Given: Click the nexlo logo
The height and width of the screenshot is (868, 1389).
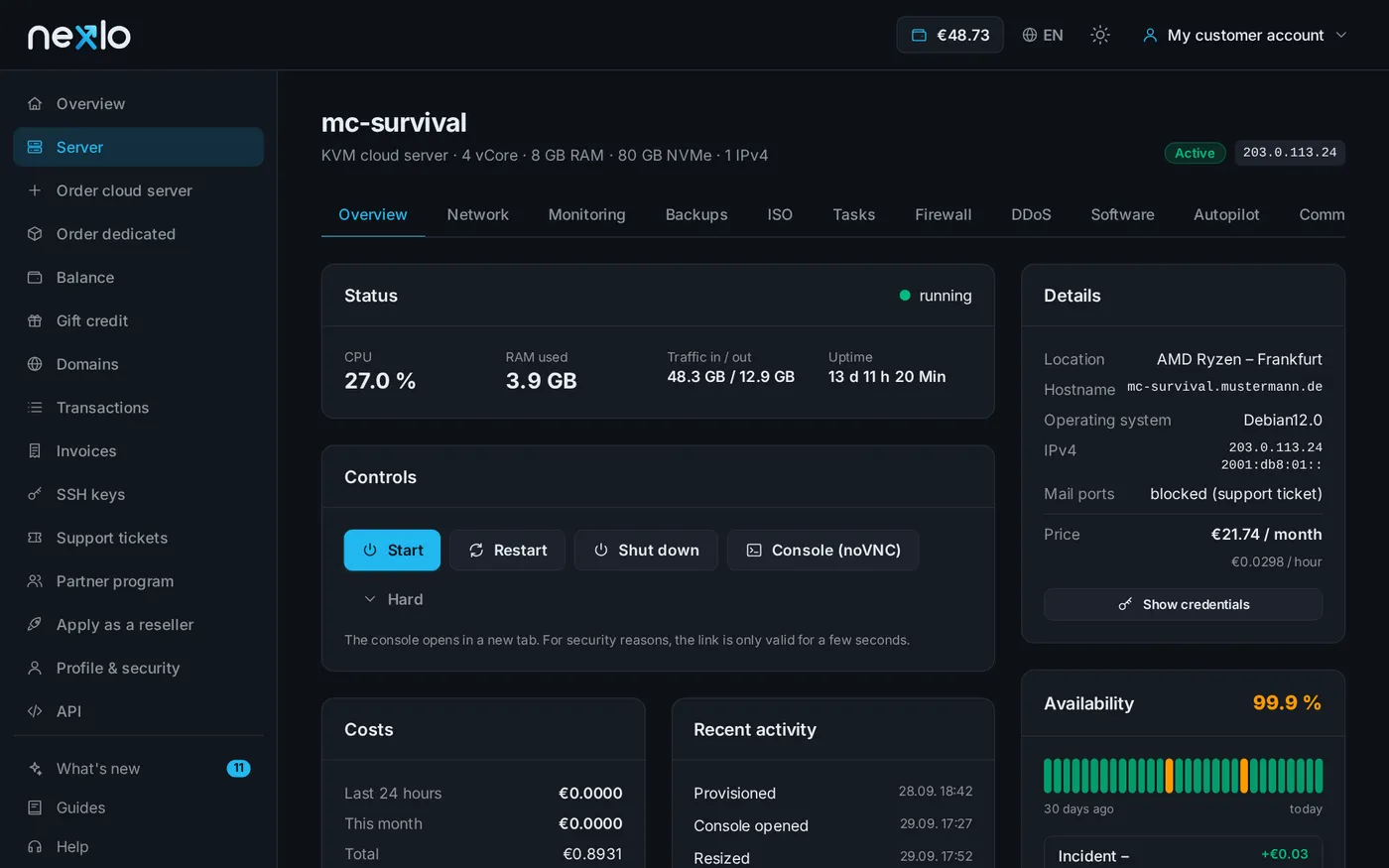Looking at the screenshot, I should (79, 36).
